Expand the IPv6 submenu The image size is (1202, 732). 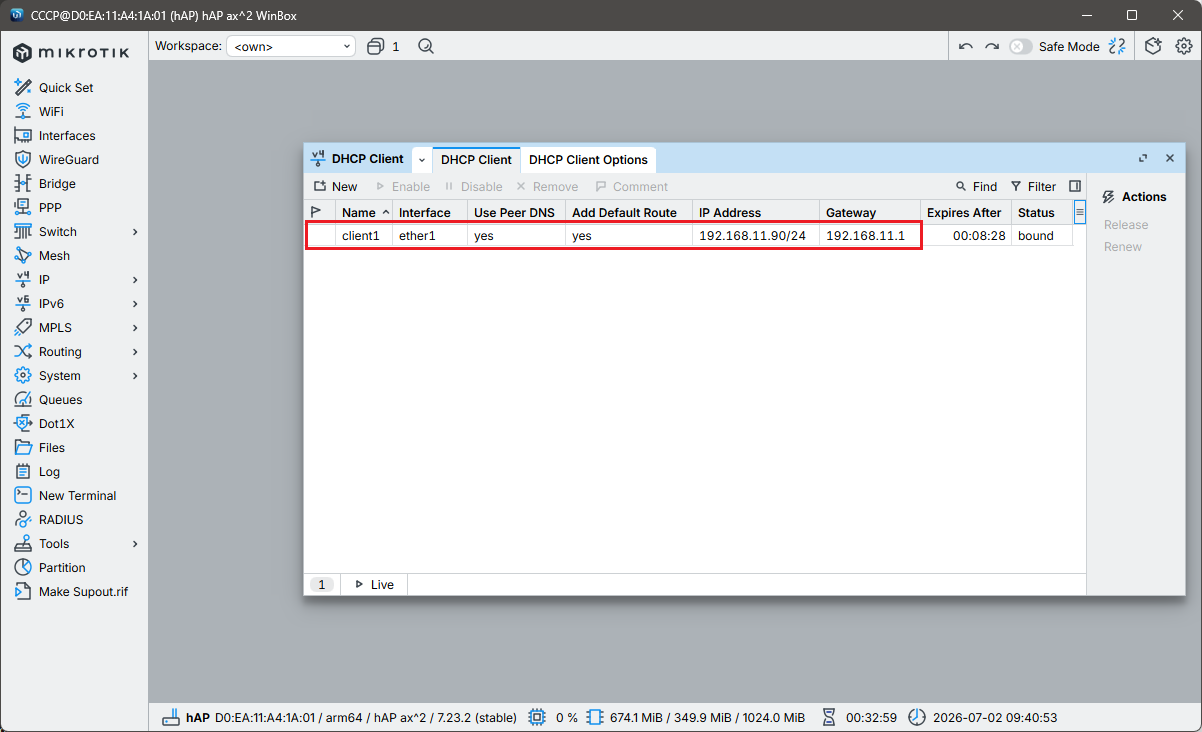(135, 304)
